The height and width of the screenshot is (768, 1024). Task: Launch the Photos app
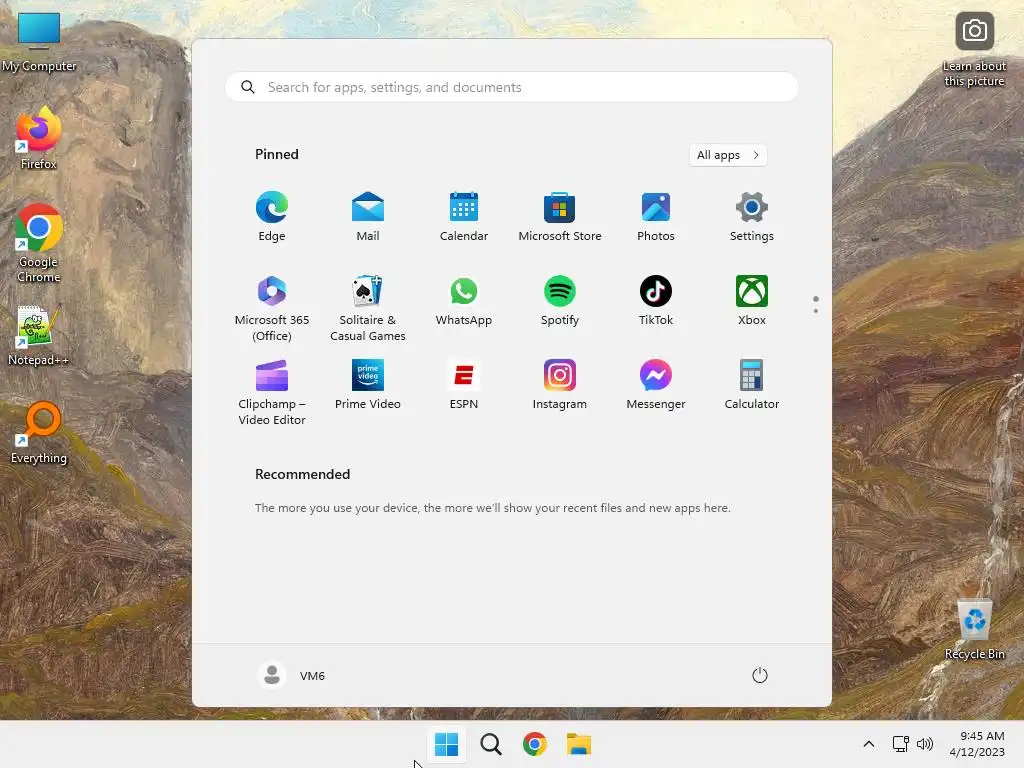[656, 217]
